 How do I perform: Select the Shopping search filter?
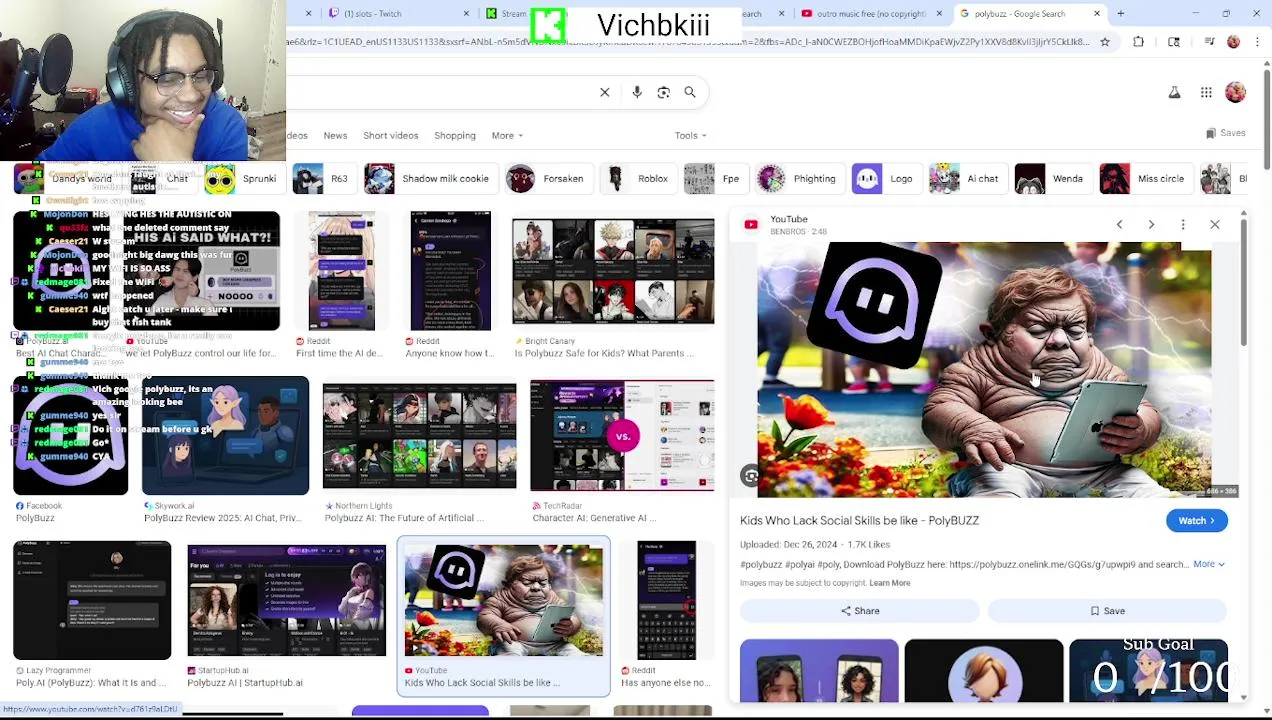pos(455,136)
